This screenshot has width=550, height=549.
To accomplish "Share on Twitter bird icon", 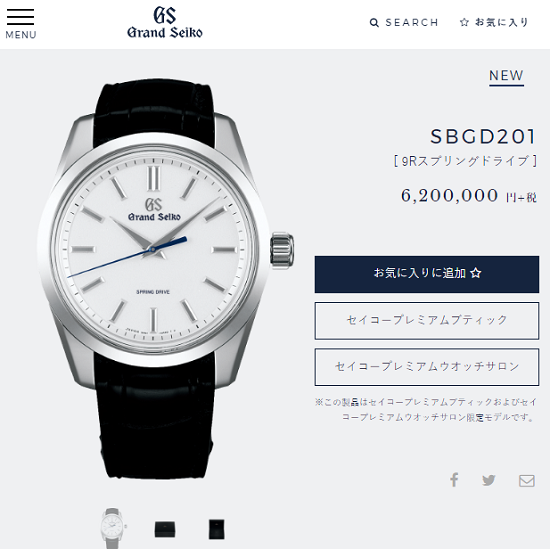I will pos(489,480).
